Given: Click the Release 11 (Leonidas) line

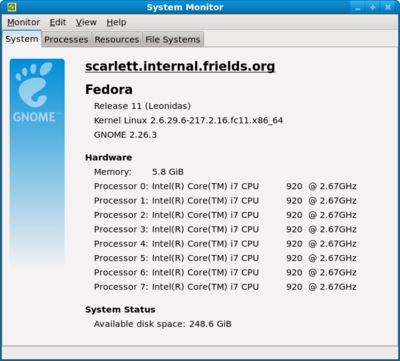Looking at the screenshot, I should tap(142, 106).
